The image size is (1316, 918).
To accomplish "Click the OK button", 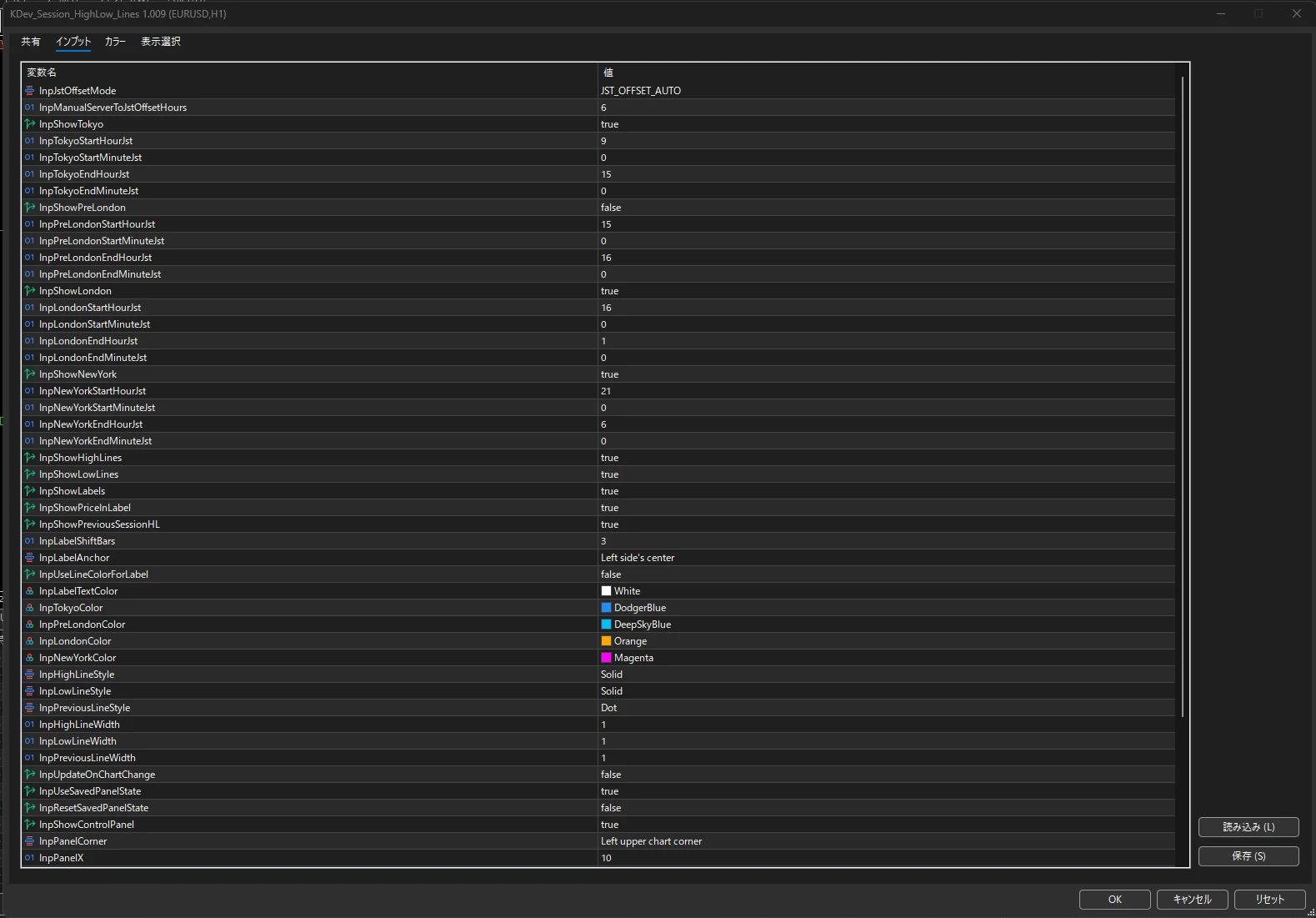I will (x=1115, y=900).
